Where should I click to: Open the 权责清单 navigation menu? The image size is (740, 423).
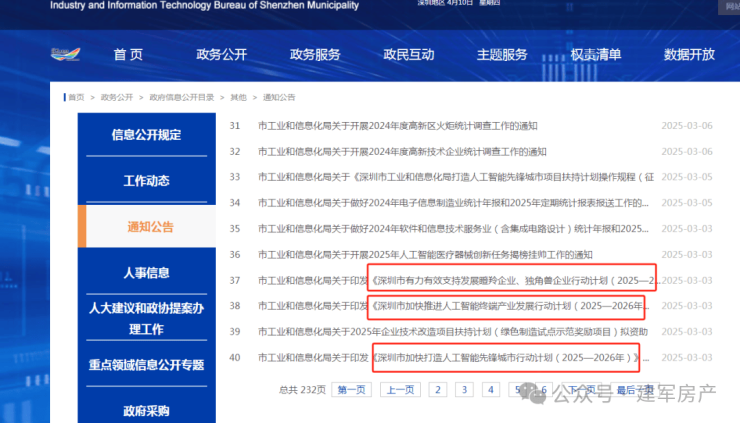[596, 55]
